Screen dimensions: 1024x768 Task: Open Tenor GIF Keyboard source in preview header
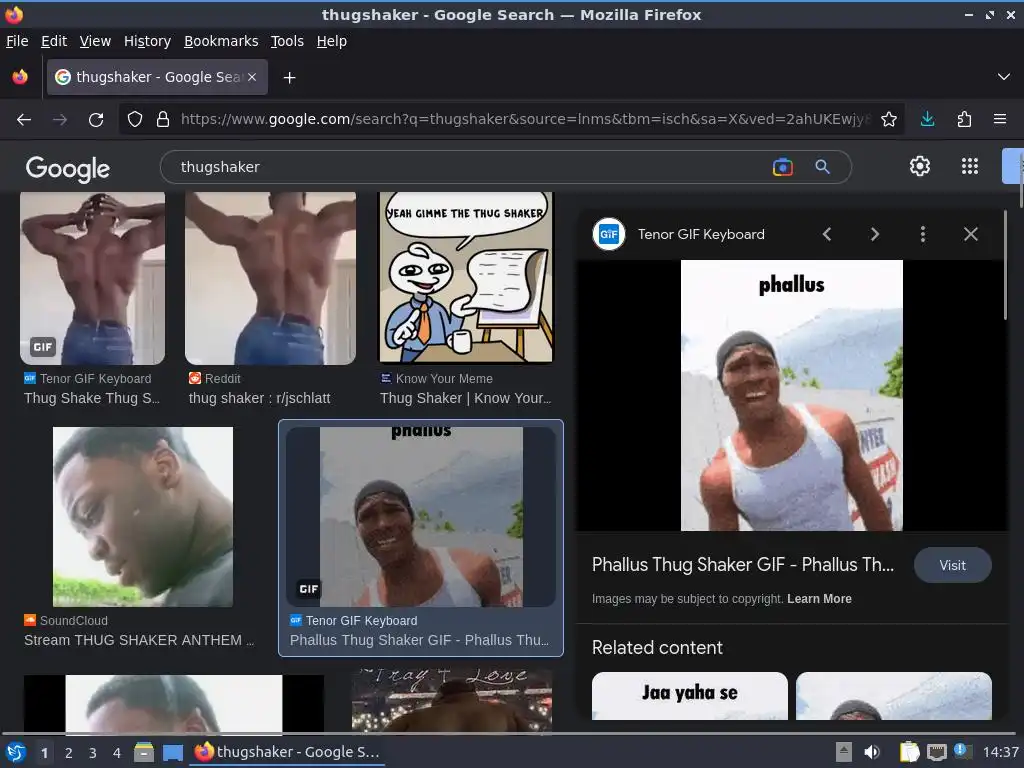tap(701, 234)
